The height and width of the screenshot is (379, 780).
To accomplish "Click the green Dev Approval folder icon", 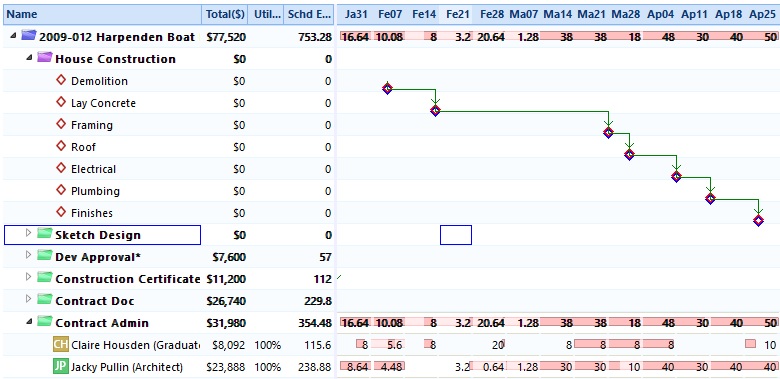I will (45, 255).
